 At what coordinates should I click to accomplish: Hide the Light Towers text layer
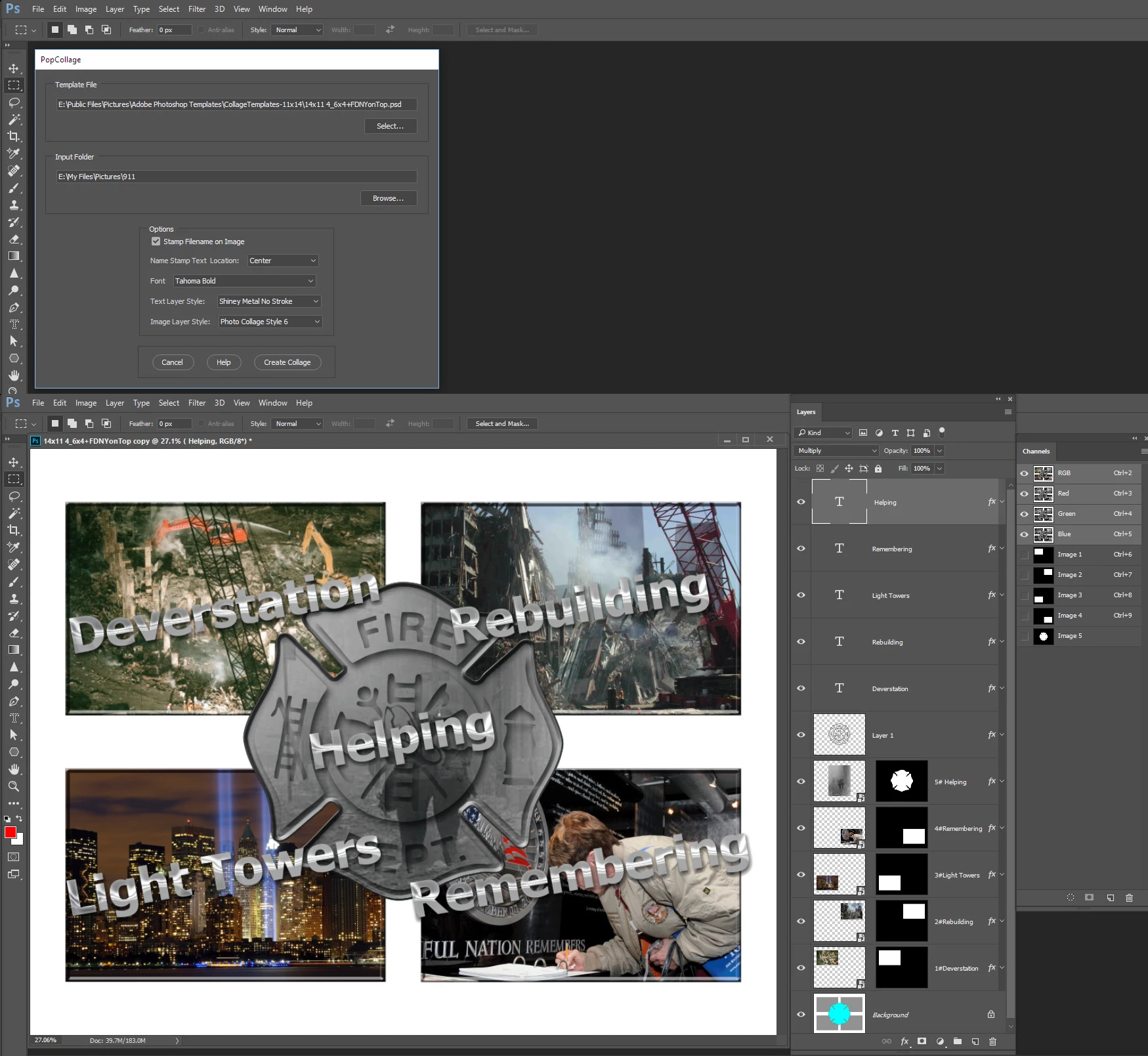801,595
